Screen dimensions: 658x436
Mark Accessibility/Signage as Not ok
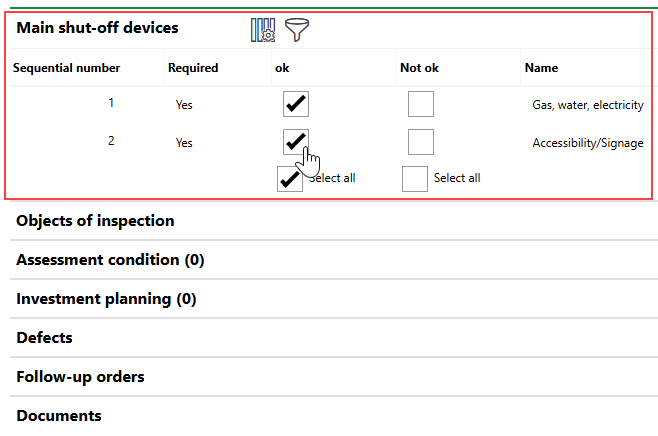421,142
